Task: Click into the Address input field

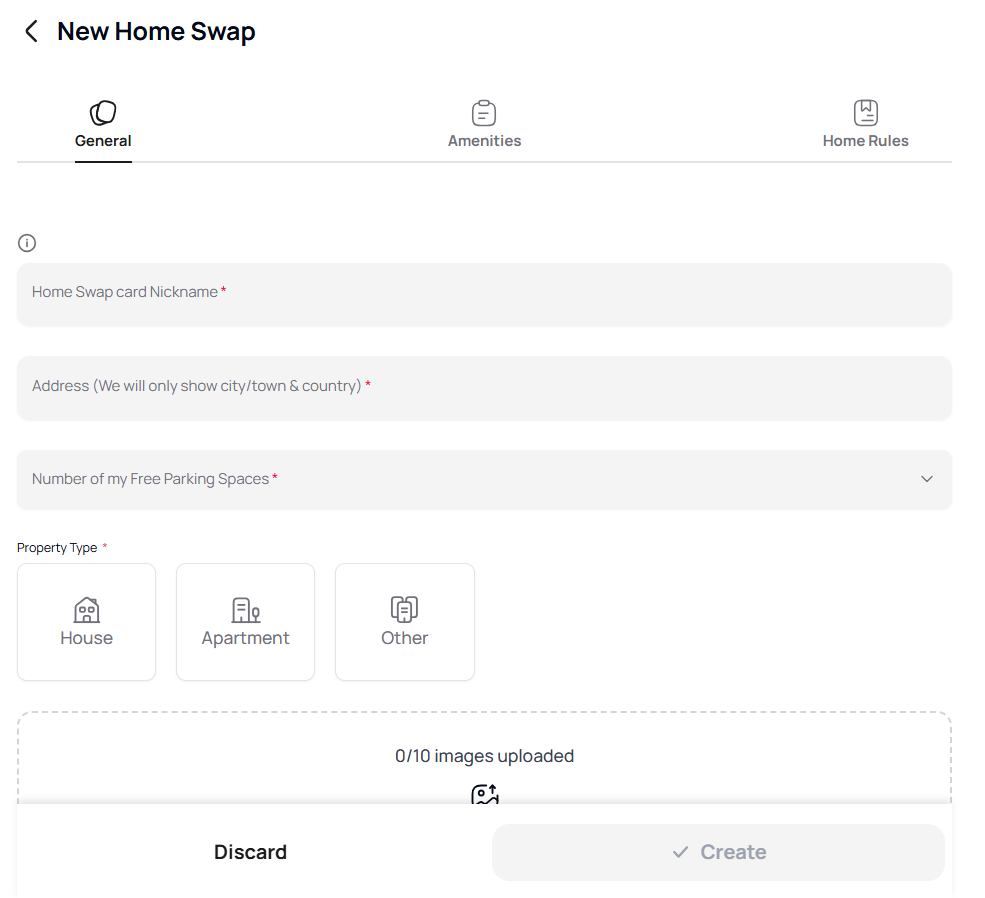Action: click(x=484, y=387)
